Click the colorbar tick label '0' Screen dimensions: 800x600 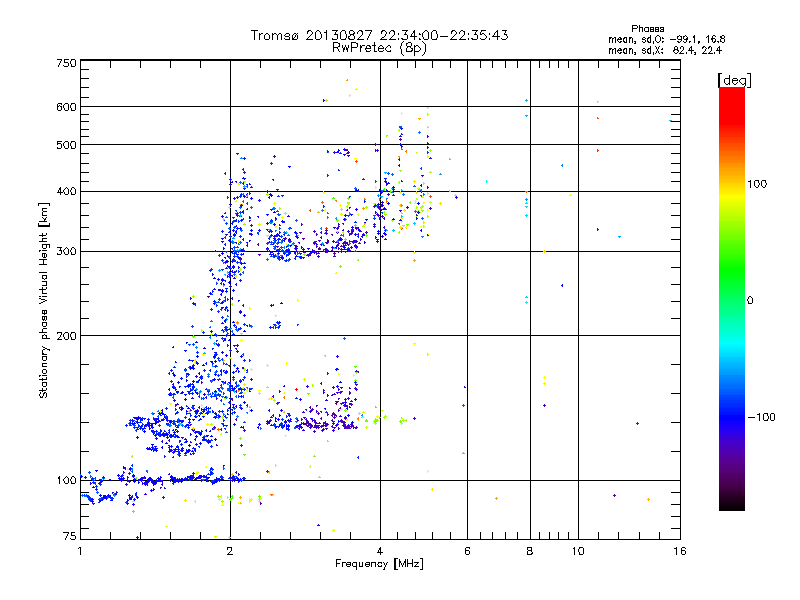(750, 301)
